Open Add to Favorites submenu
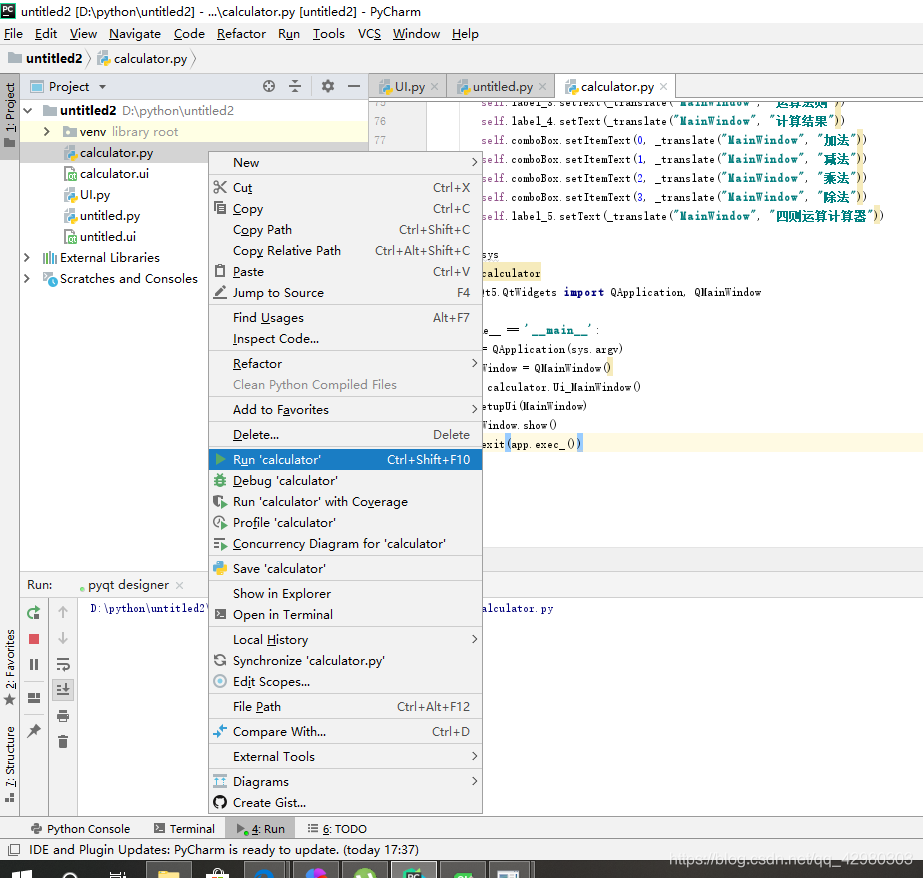 (346, 409)
